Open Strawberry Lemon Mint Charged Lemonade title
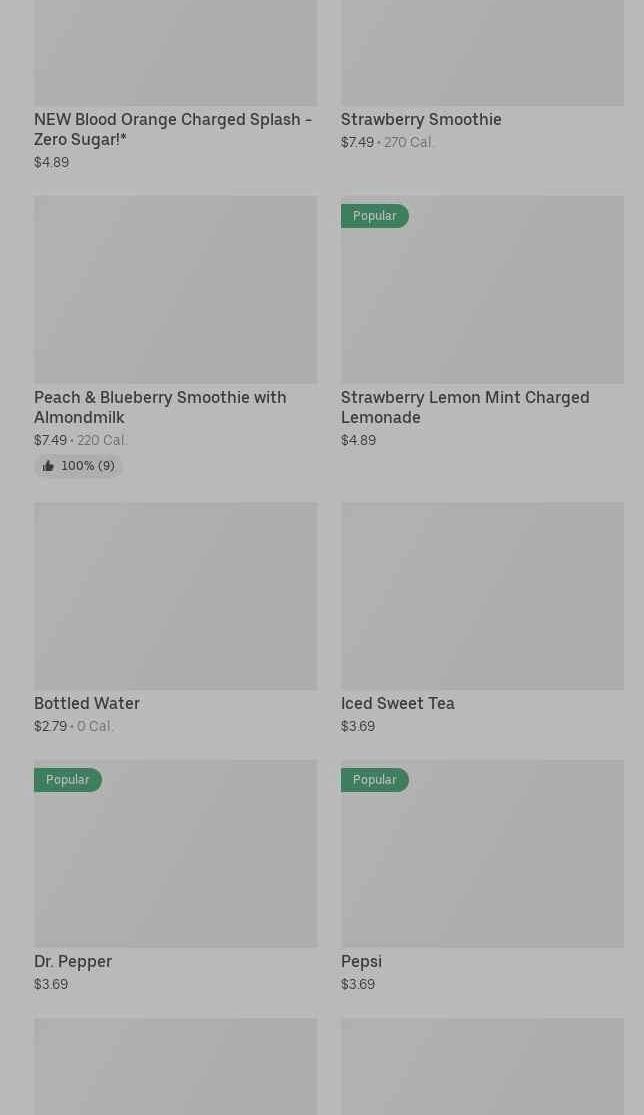This screenshot has height=1115, width=644. pos(464,407)
